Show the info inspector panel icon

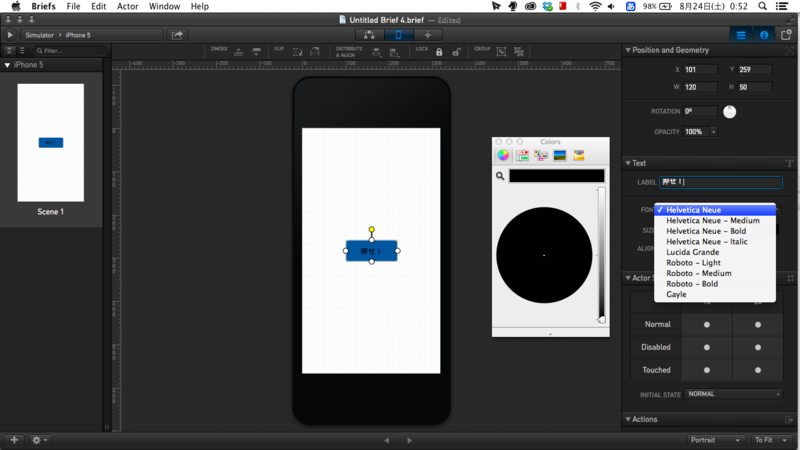click(764, 35)
